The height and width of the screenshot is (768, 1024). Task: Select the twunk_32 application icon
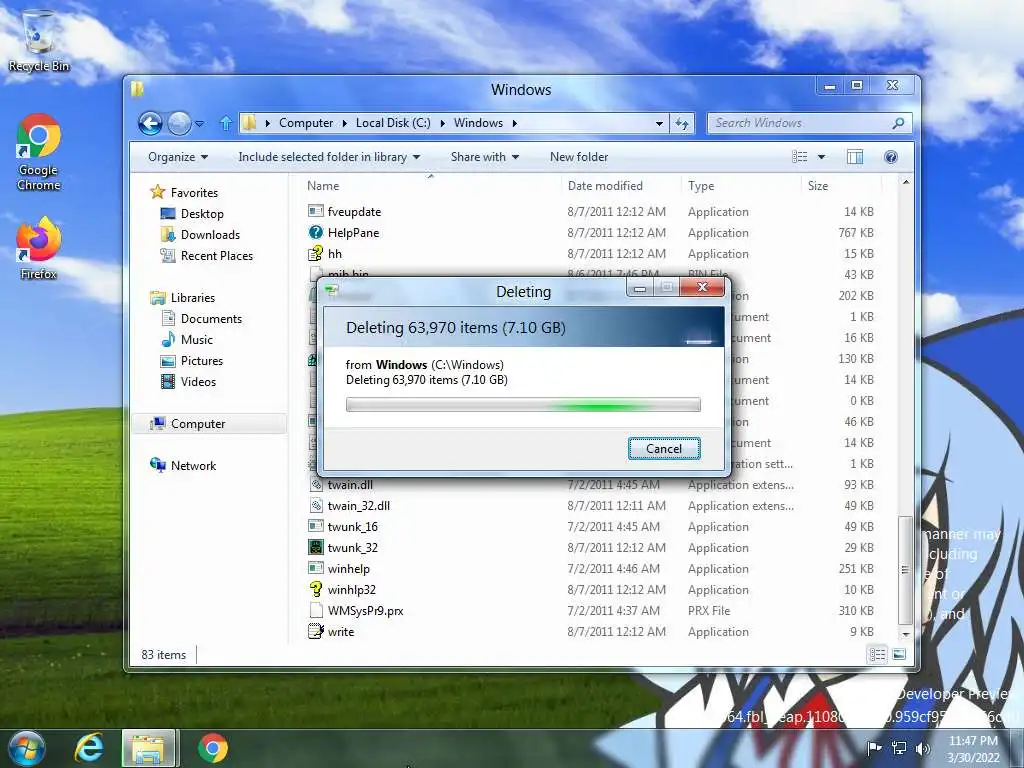click(x=315, y=547)
